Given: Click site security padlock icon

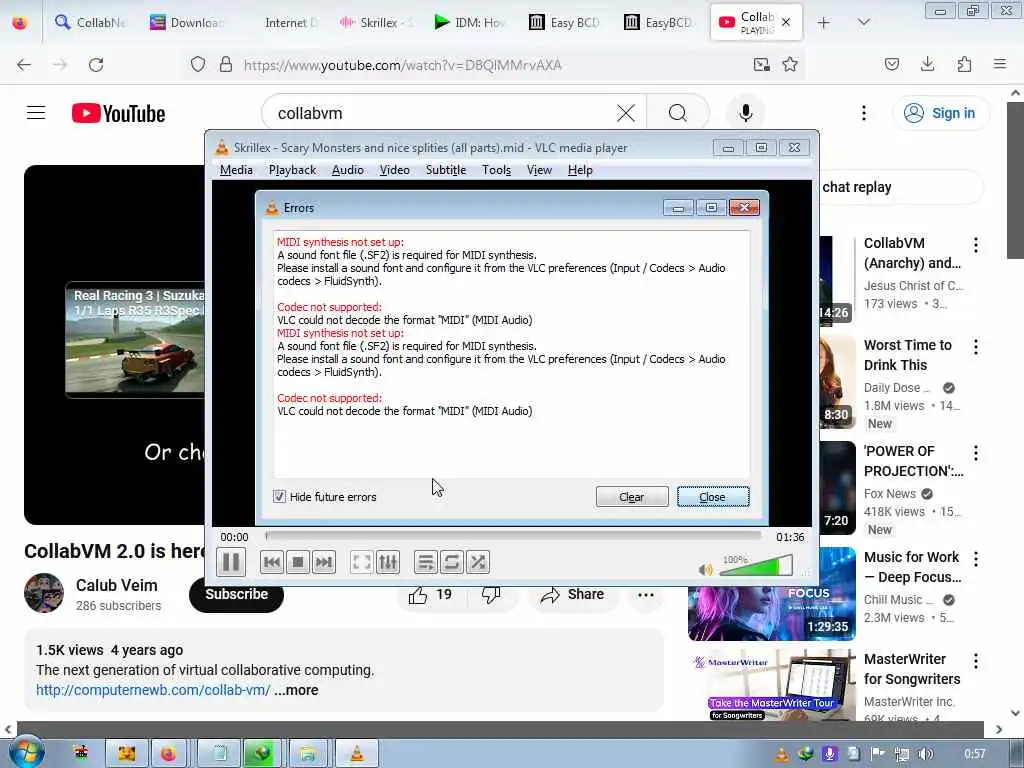Looking at the screenshot, I should [x=225, y=64].
